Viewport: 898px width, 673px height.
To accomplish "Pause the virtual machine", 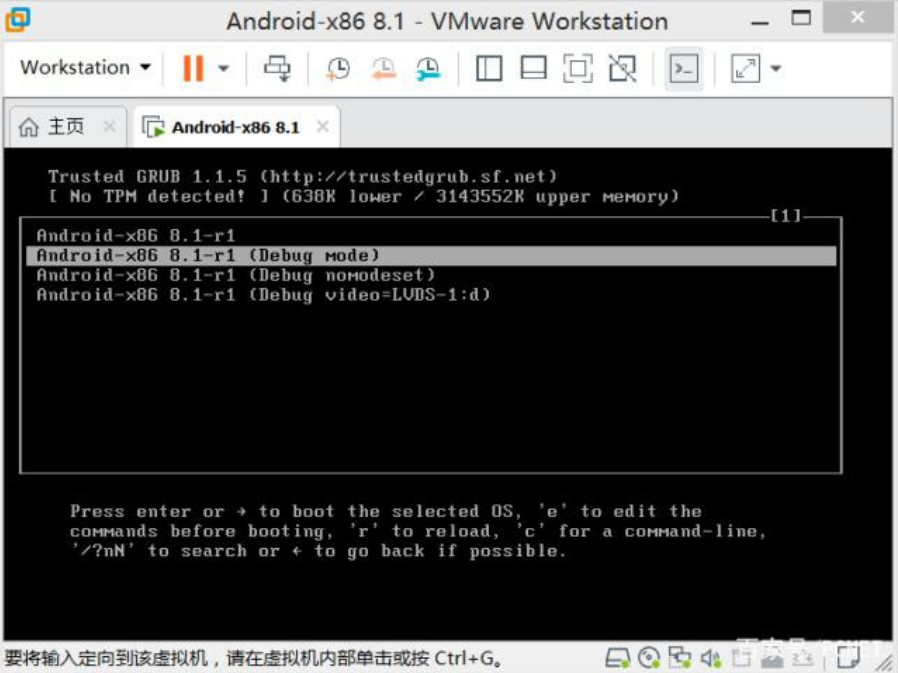I will click(193, 68).
